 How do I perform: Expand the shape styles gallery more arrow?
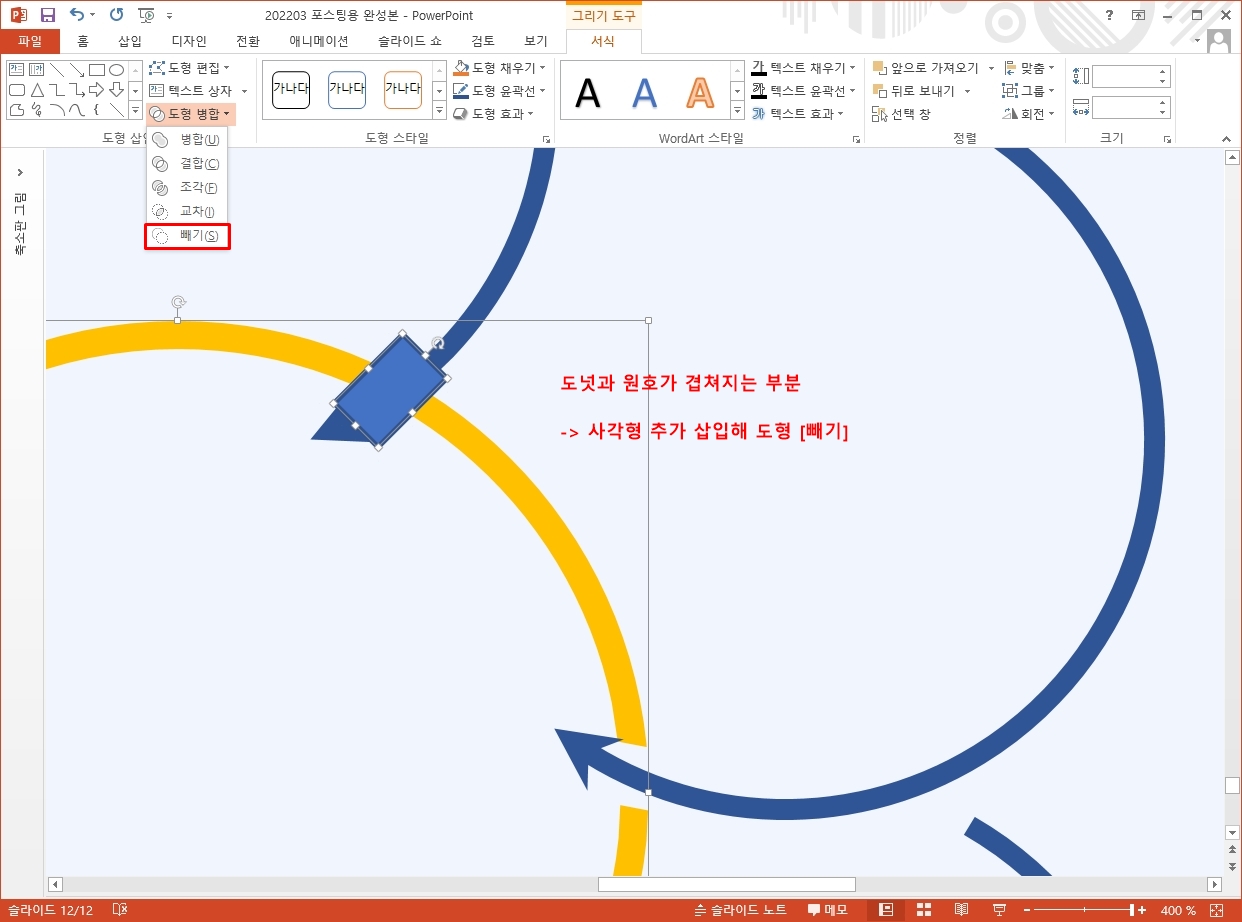(439, 111)
